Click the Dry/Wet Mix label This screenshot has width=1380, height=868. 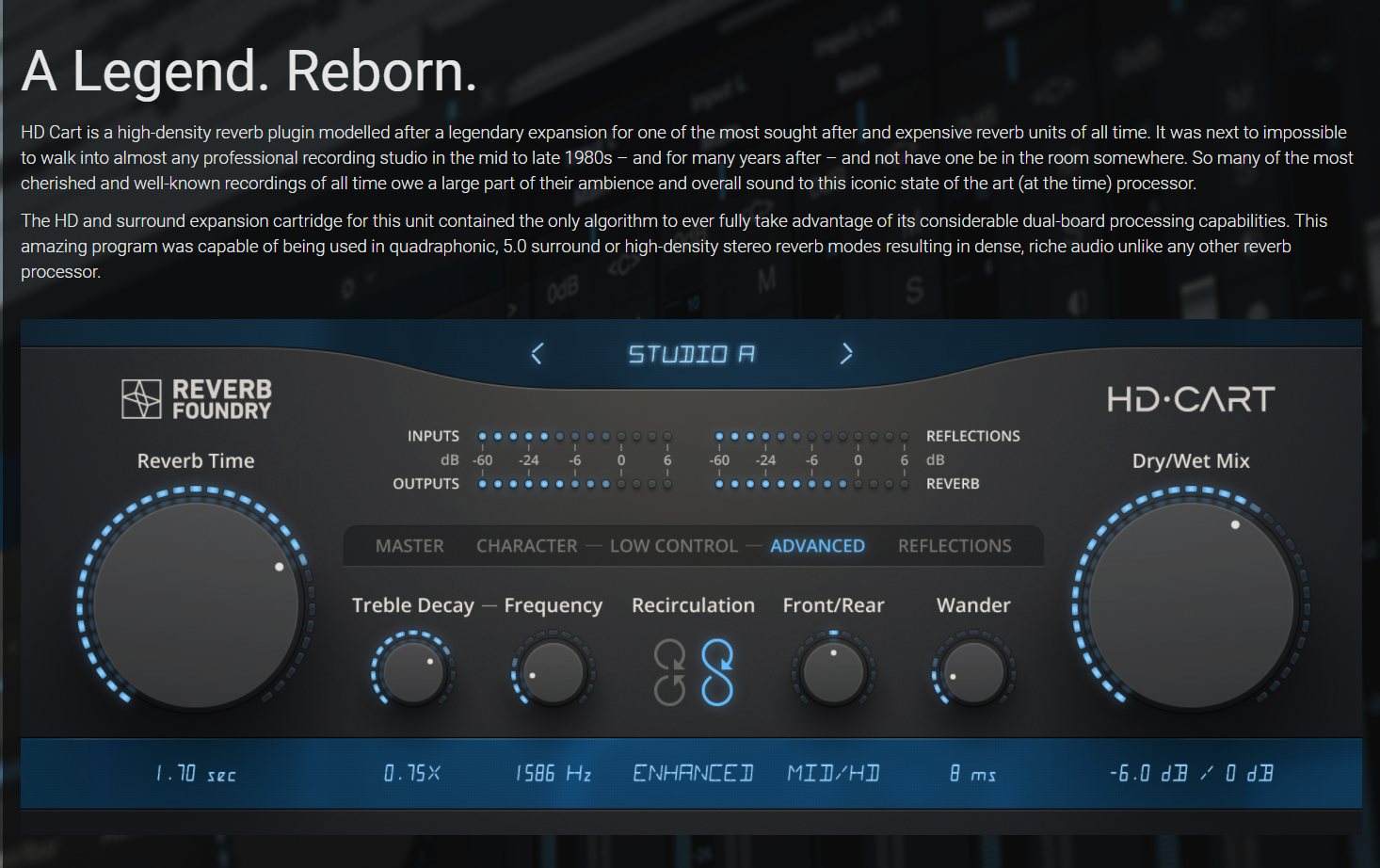pos(1191,461)
